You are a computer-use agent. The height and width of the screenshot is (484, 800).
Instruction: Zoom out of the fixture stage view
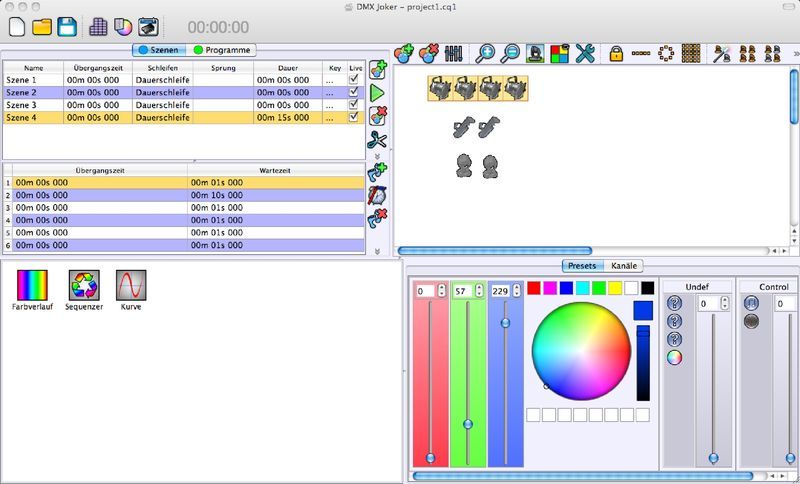510,53
